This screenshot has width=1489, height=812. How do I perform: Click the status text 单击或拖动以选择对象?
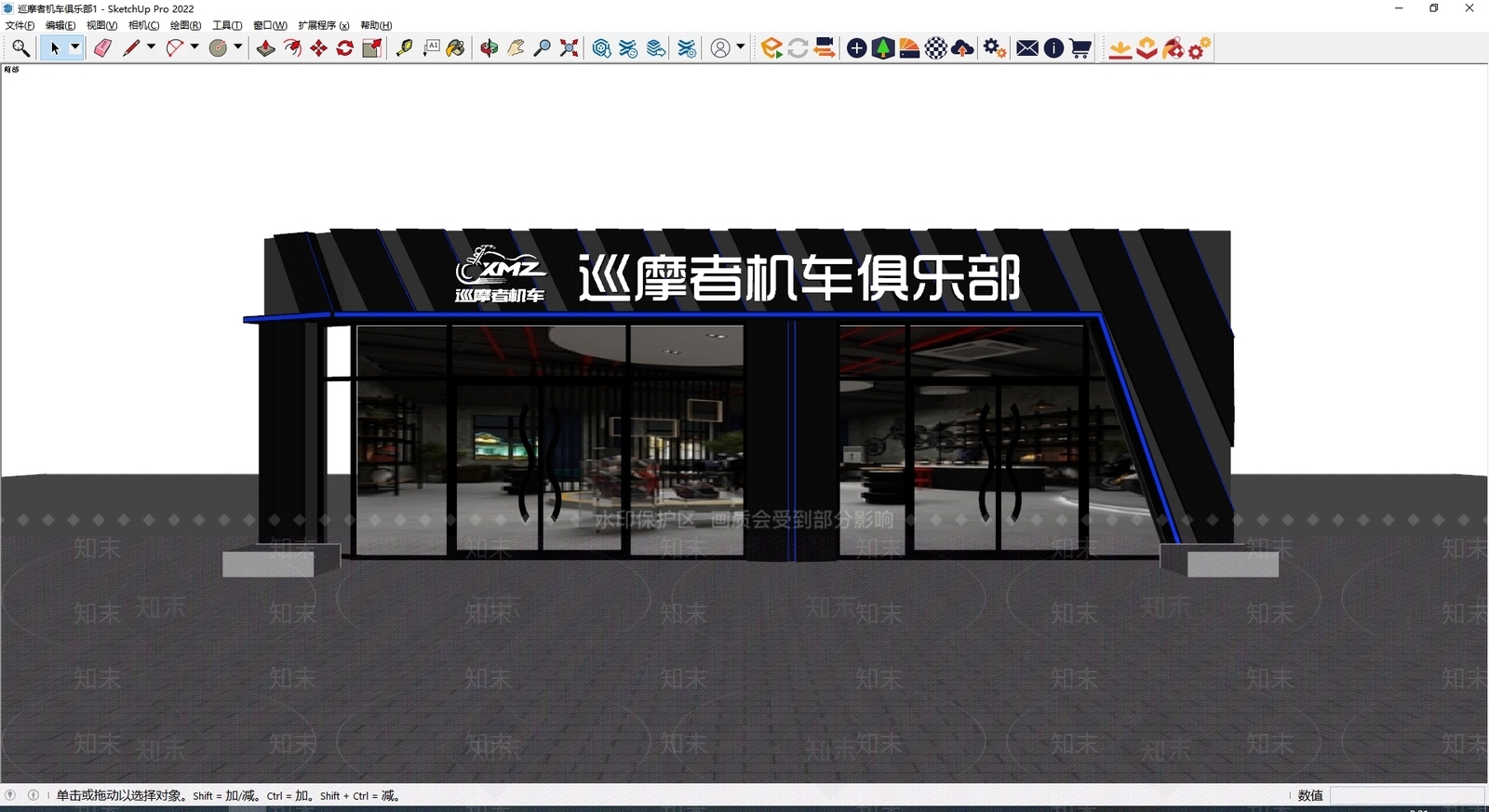(121, 795)
